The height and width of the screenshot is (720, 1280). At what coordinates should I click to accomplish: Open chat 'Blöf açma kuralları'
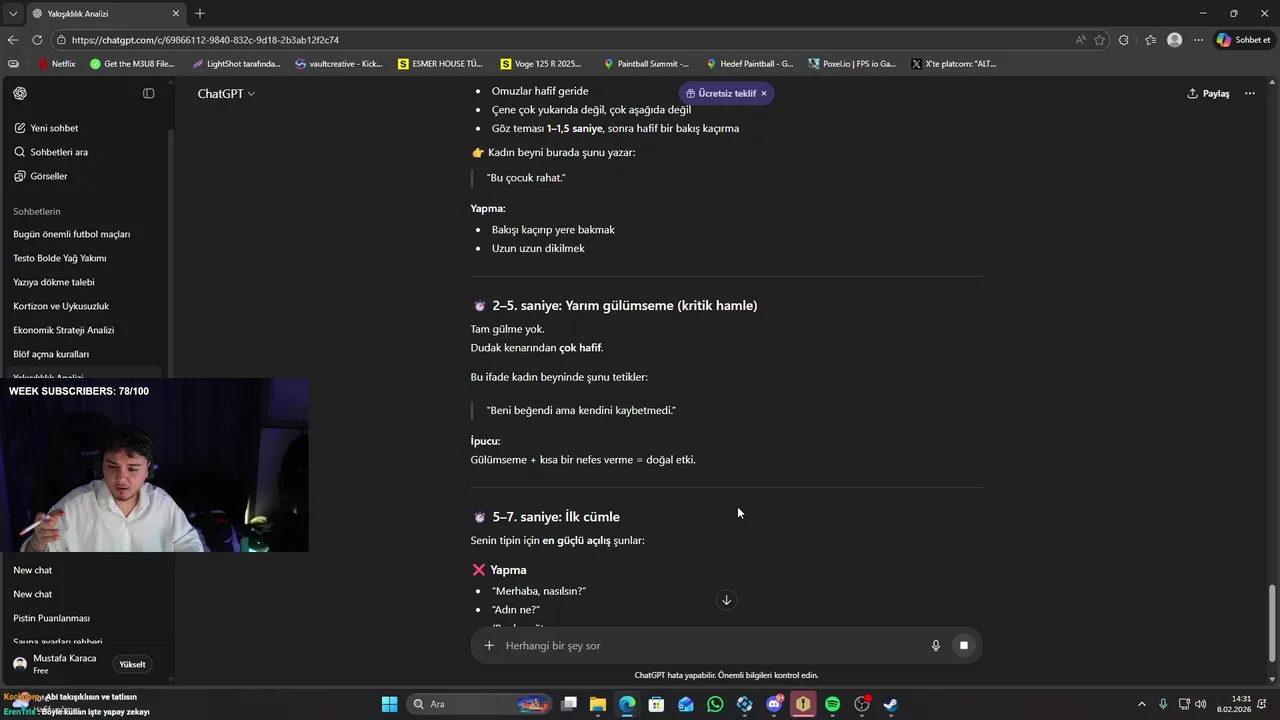pos(51,354)
